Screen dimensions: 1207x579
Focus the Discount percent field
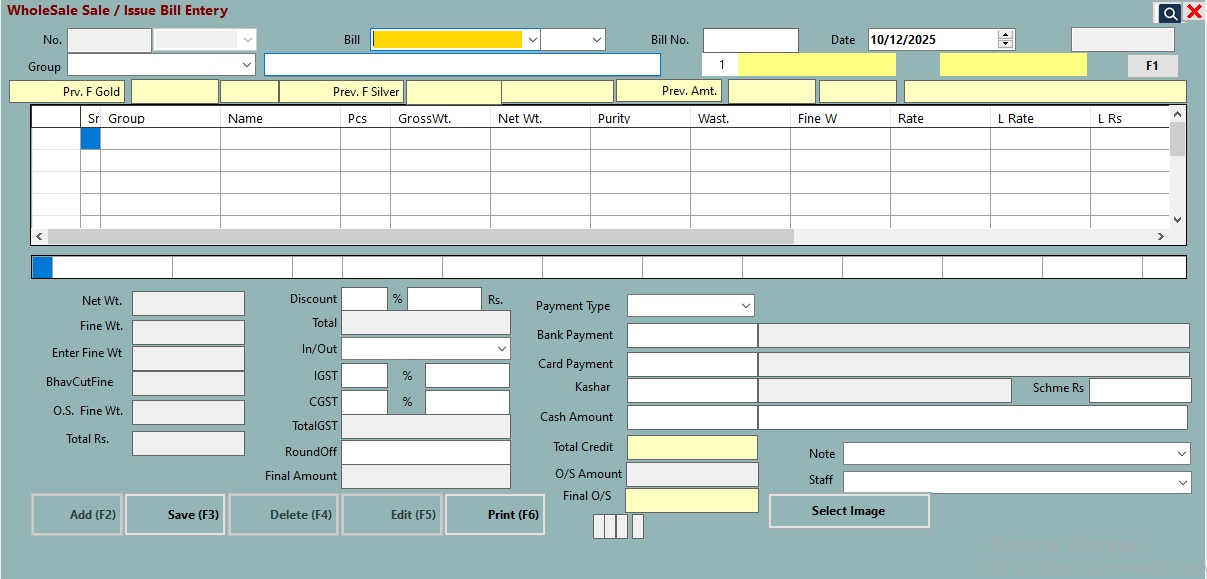[364, 299]
